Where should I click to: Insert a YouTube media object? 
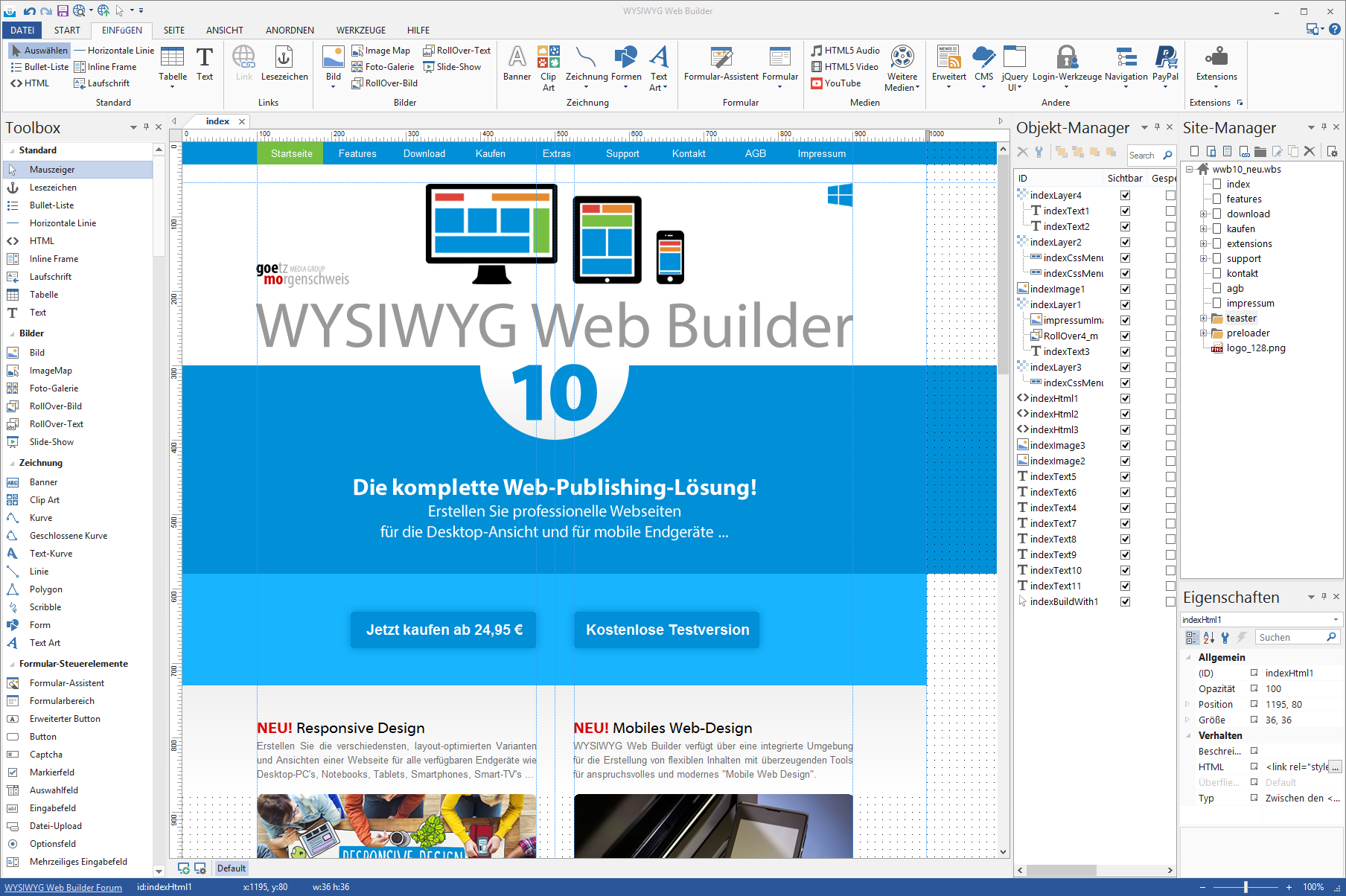point(835,83)
